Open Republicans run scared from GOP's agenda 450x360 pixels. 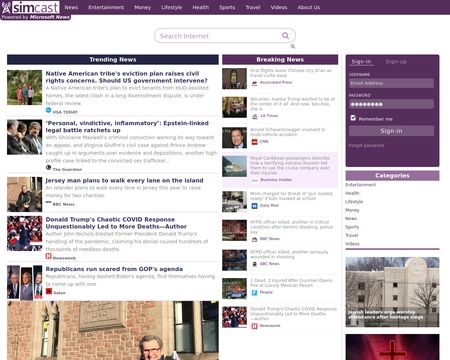tap(114, 269)
